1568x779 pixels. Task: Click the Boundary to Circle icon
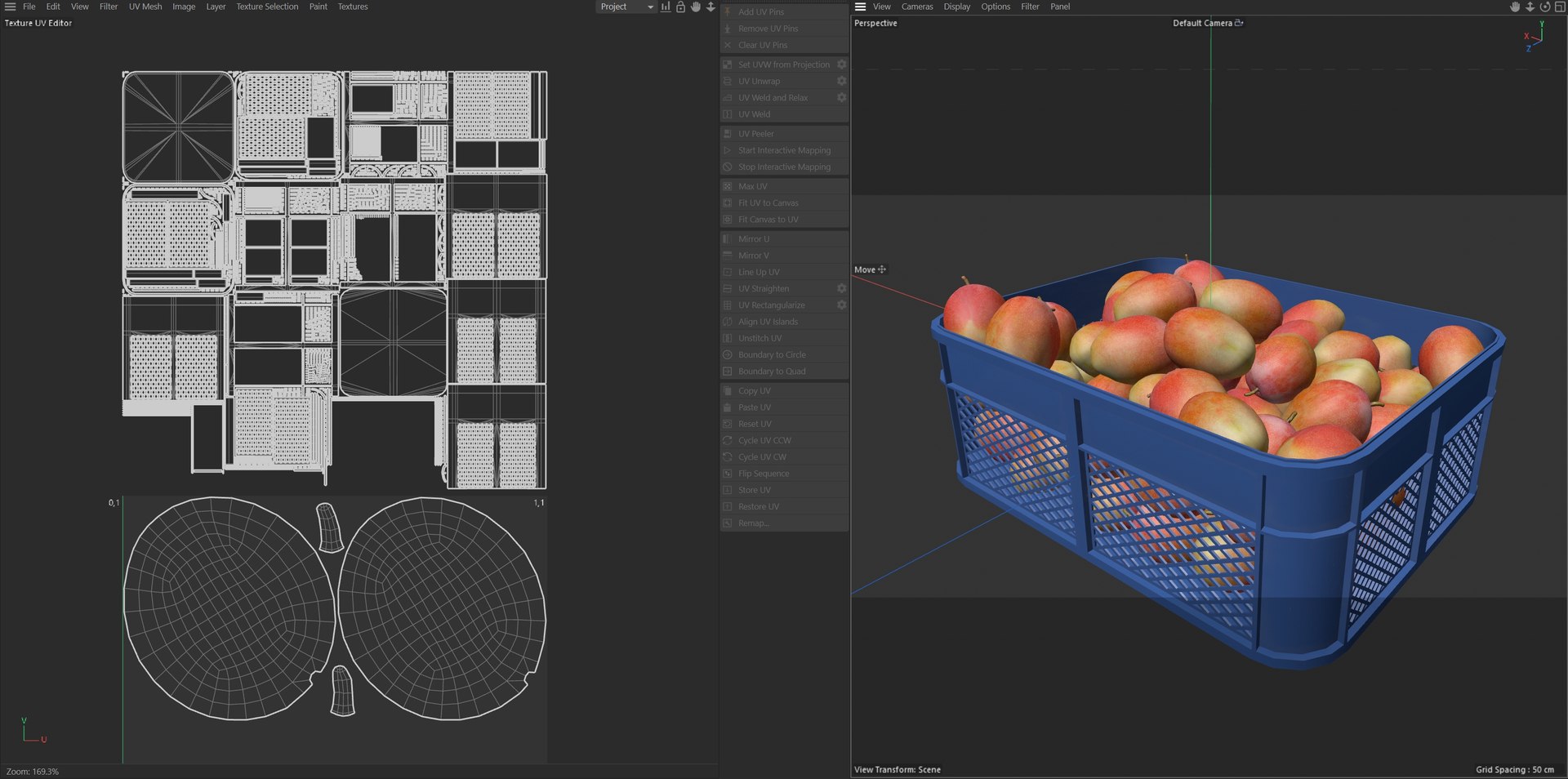point(728,354)
